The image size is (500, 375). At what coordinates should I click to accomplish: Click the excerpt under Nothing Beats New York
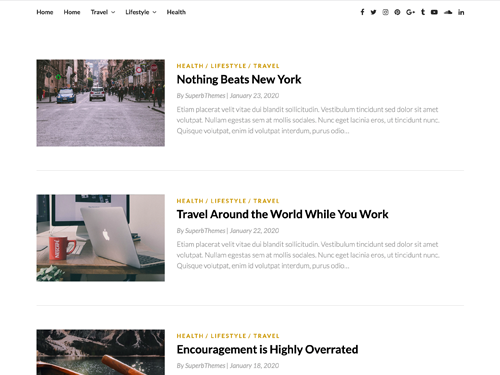pos(308,120)
